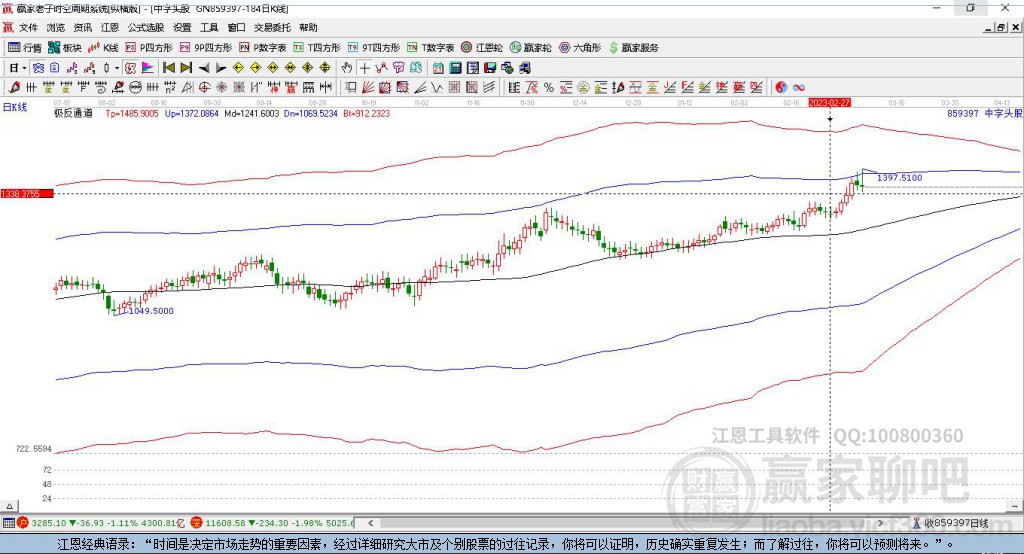Open the 赢家轮 wheel tool
Image resolution: width=1024 pixels, height=554 pixels.
click(x=530, y=48)
